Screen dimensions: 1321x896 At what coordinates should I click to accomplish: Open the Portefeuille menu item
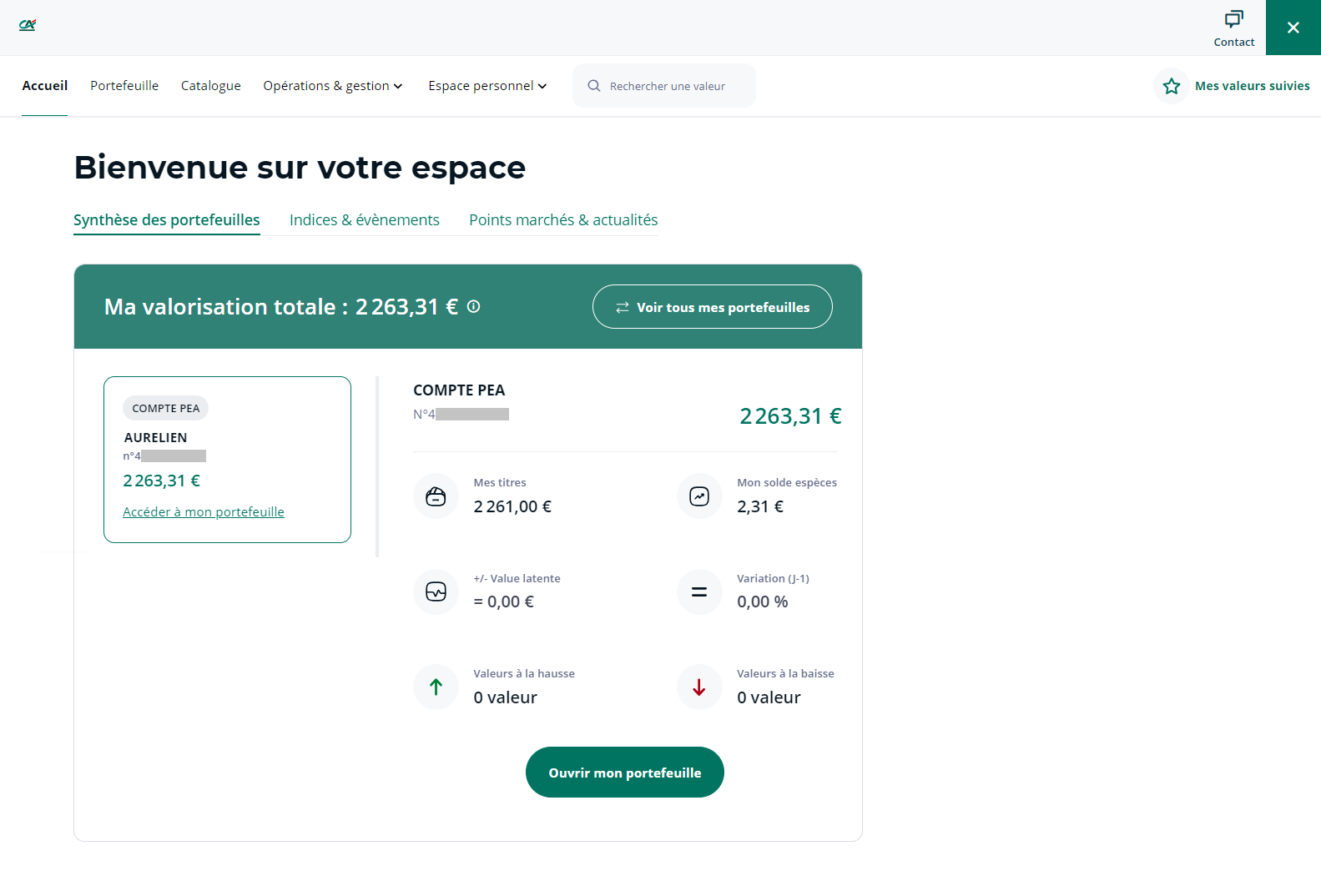[x=124, y=86]
